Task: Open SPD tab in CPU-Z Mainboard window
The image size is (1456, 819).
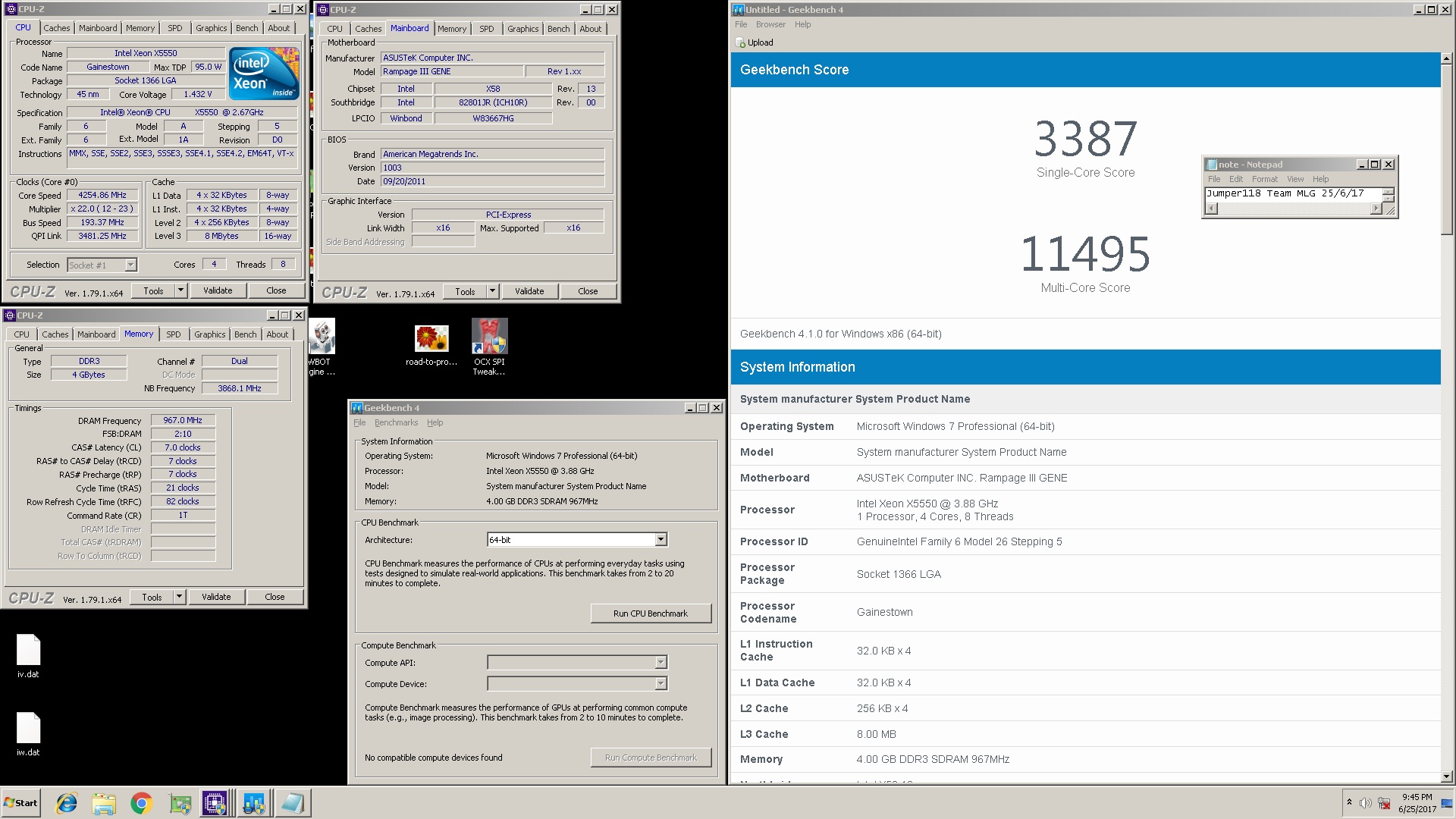Action: click(x=487, y=29)
